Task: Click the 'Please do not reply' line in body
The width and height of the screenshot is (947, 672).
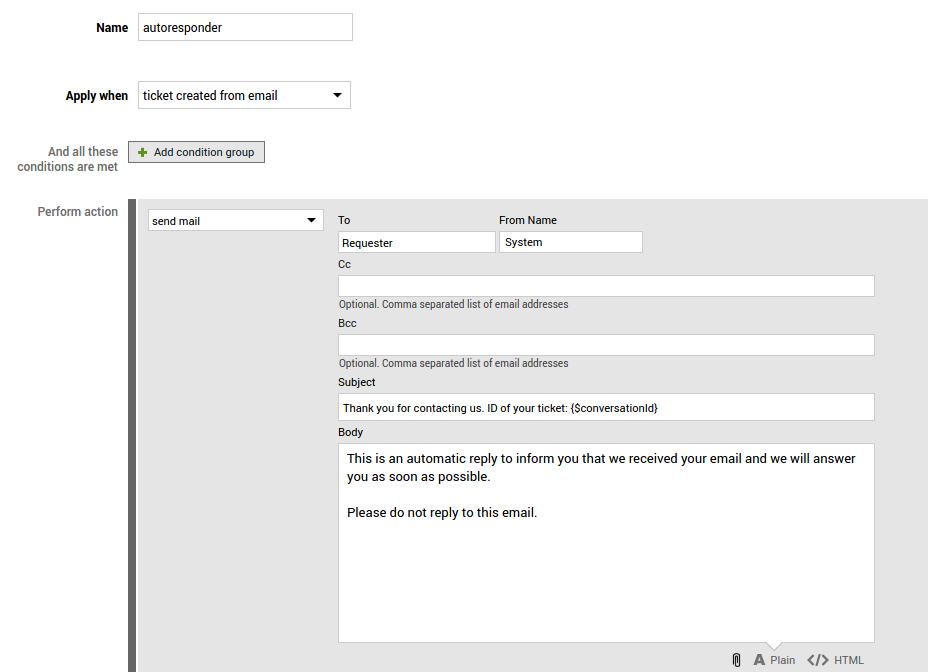Action: point(442,513)
